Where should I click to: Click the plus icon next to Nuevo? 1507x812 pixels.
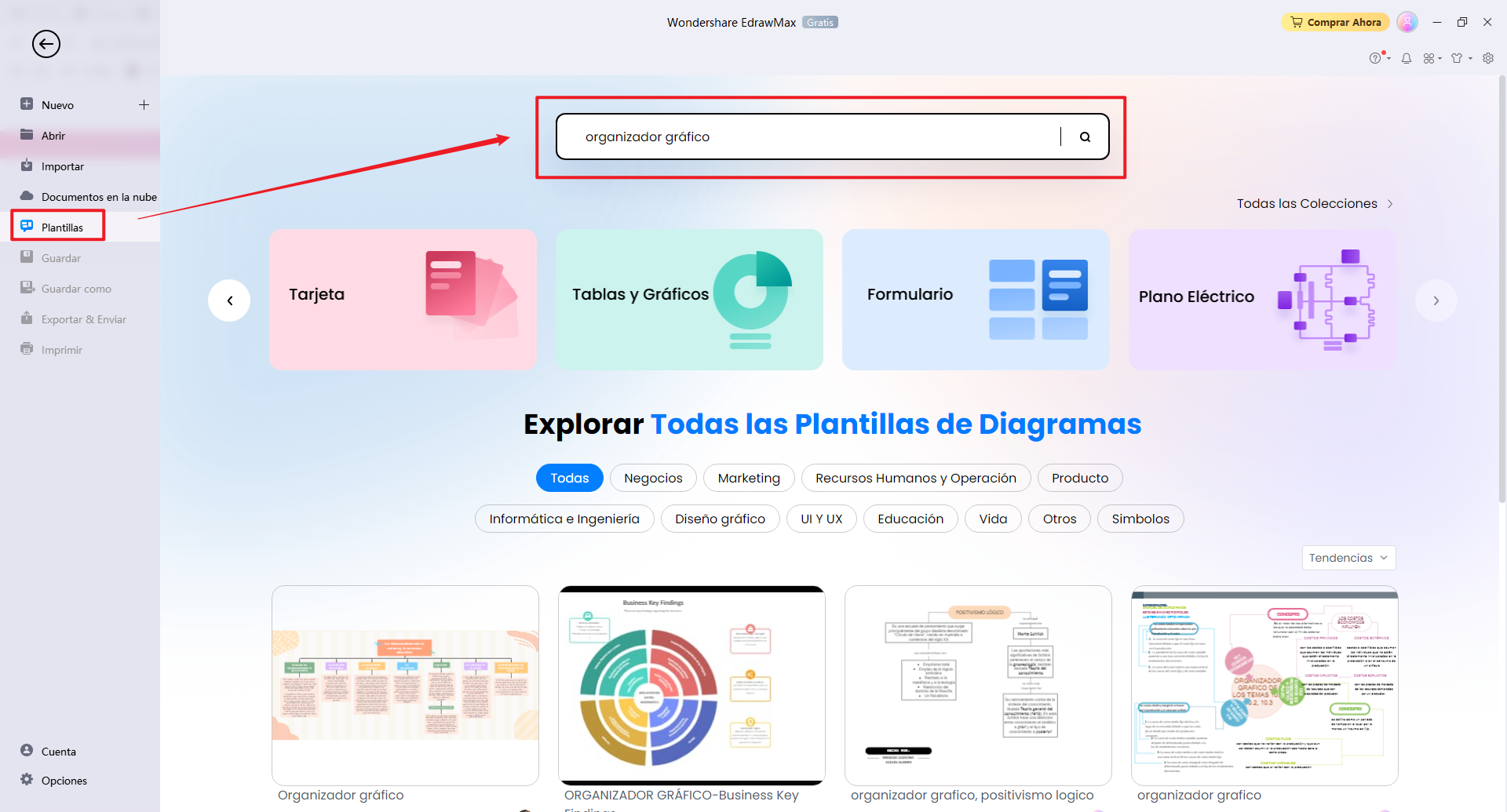144,104
